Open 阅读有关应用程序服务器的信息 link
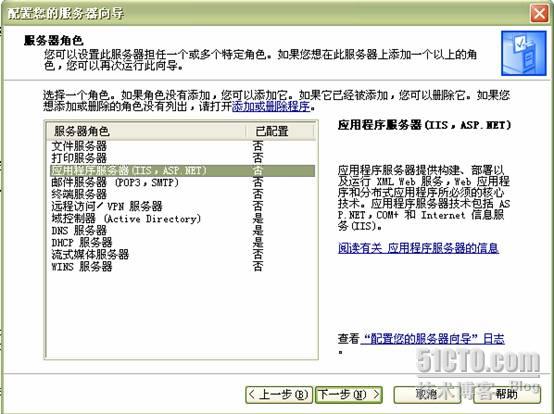The height and width of the screenshot is (414, 554). coord(418,248)
